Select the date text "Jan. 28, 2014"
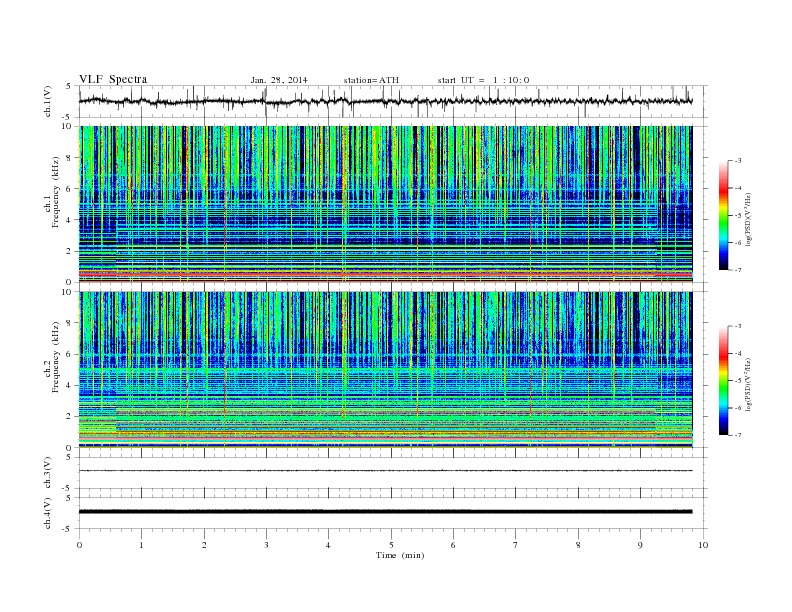Viewport: 792px width, 612px height. point(279,80)
